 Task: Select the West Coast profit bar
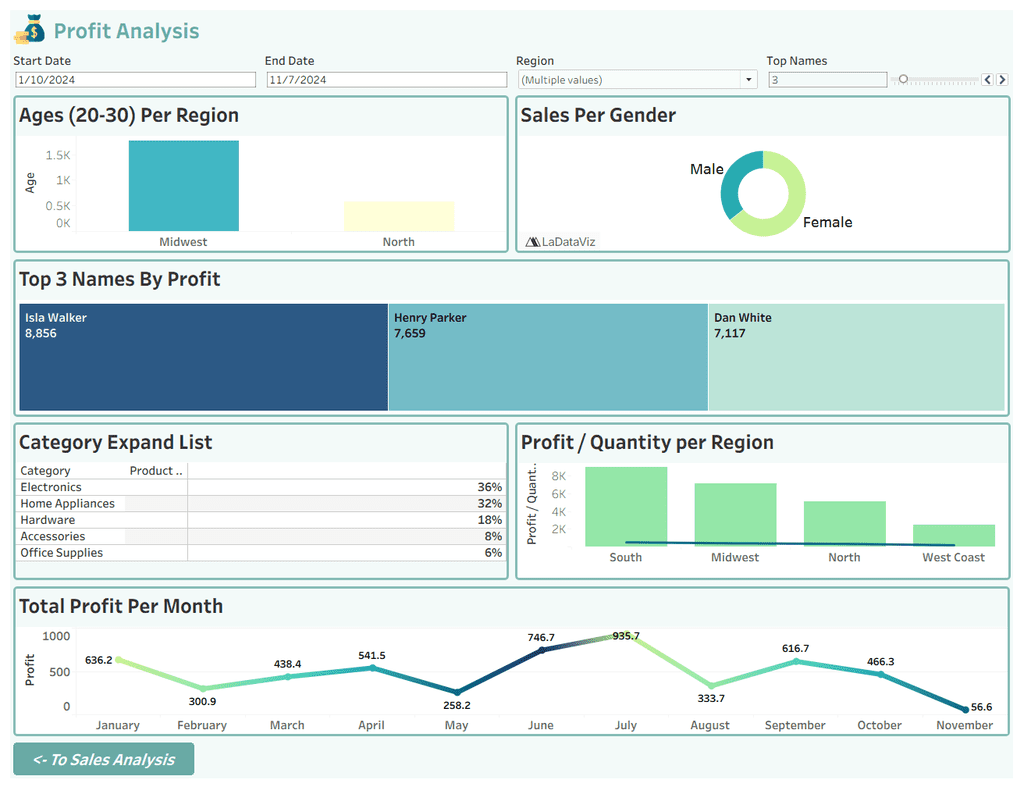pyautogui.click(x=953, y=535)
